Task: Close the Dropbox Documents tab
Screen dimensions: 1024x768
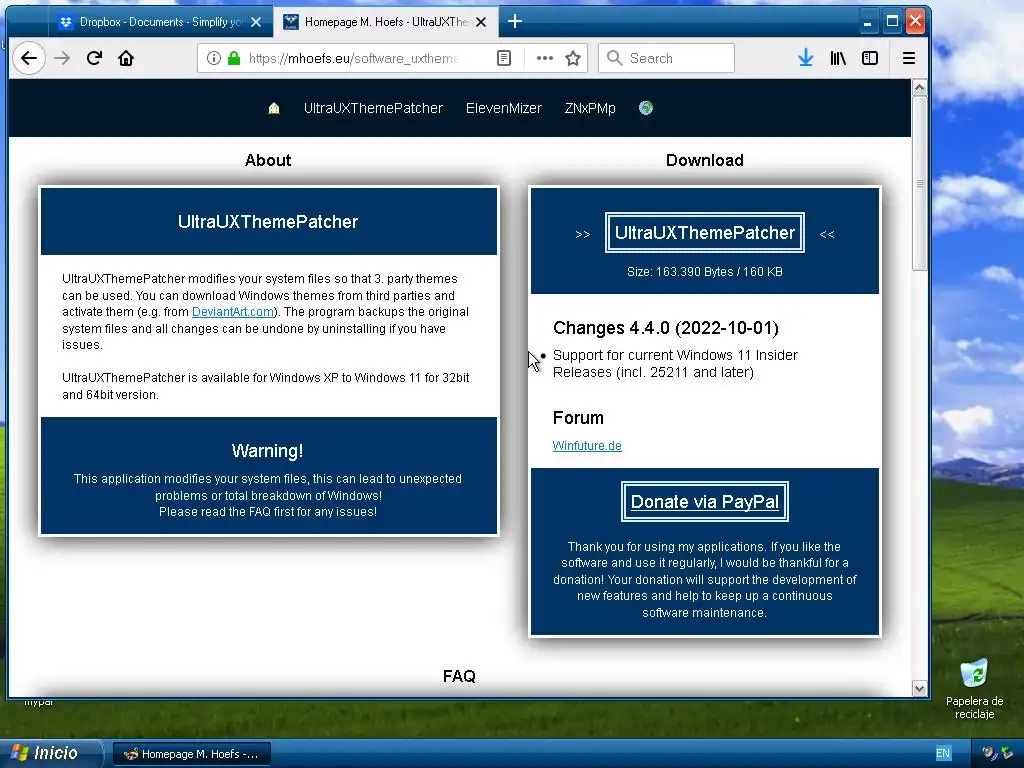Action: point(256,22)
